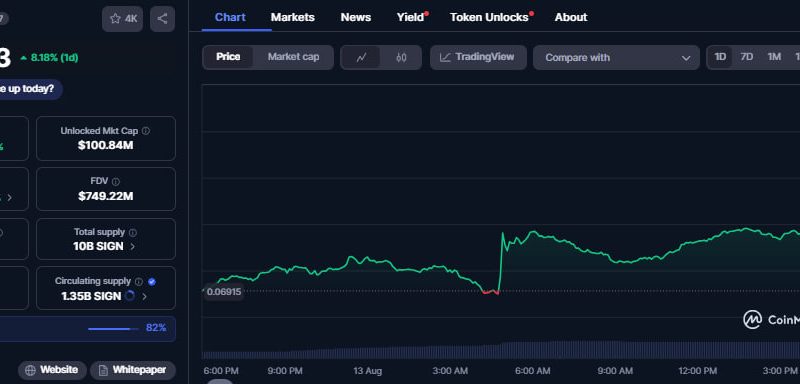This screenshot has height=384, width=800.
Task: Click the circulating supply progress ring icon
Action: [x=130, y=296]
